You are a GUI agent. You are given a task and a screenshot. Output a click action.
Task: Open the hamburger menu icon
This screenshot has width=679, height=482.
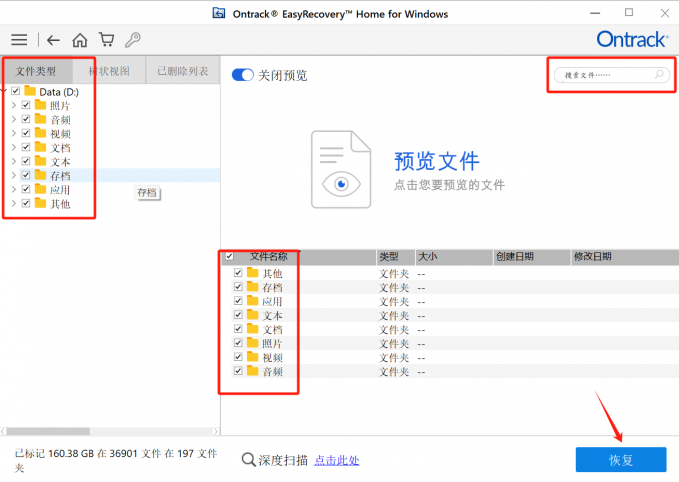(x=19, y=40)
